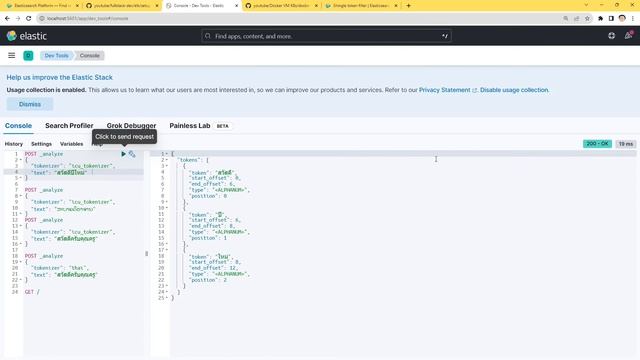Dismiss the usage collection notice
Screen dimensions: 640x360
(30, 104)
